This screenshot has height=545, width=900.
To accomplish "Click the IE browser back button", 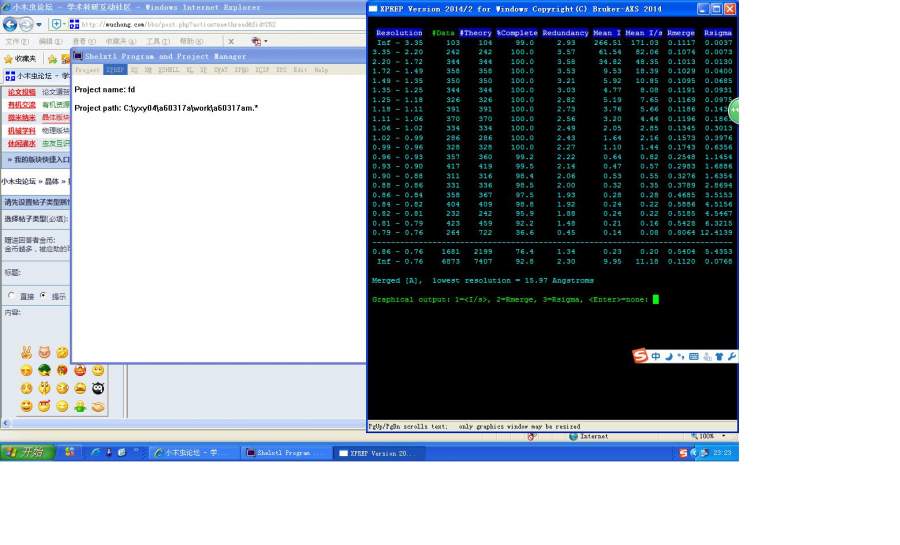I will click(10, 24).
